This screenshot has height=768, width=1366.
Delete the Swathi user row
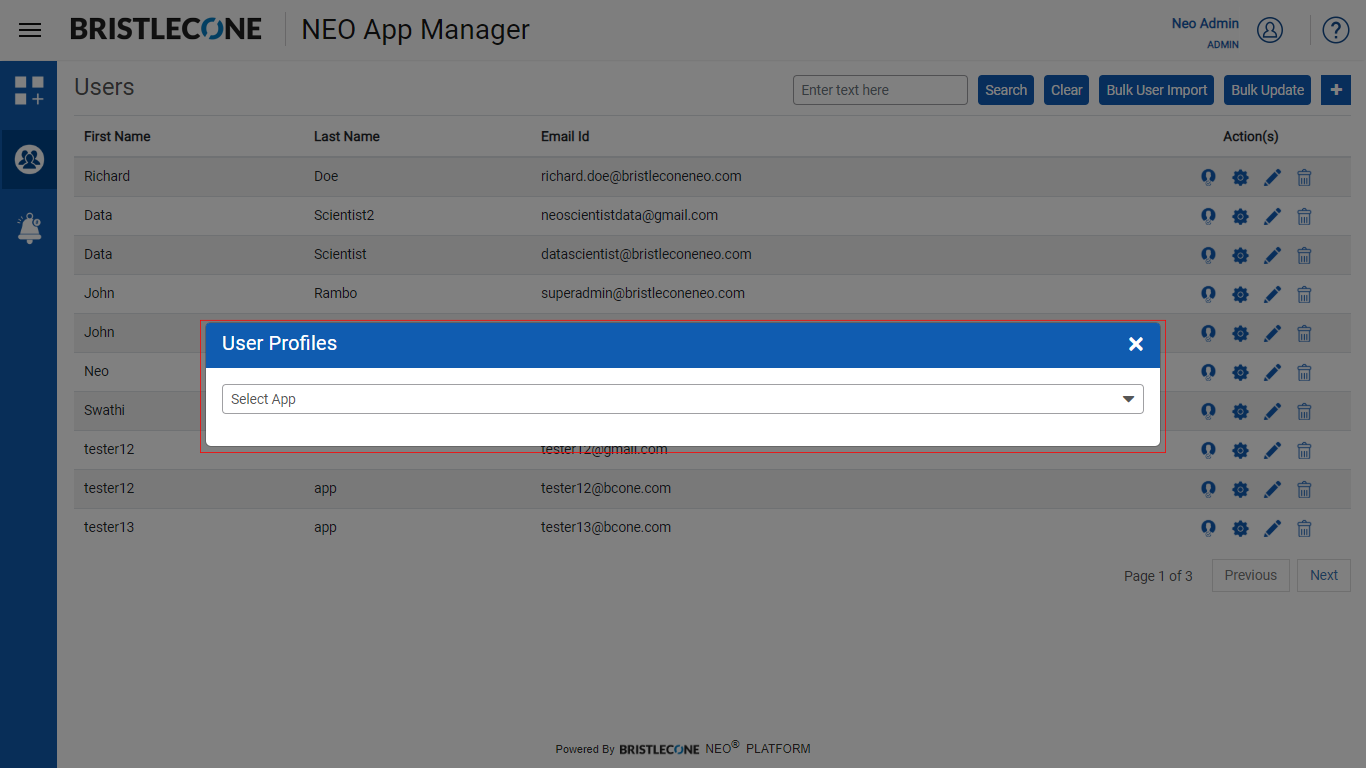coord(1304,411)
